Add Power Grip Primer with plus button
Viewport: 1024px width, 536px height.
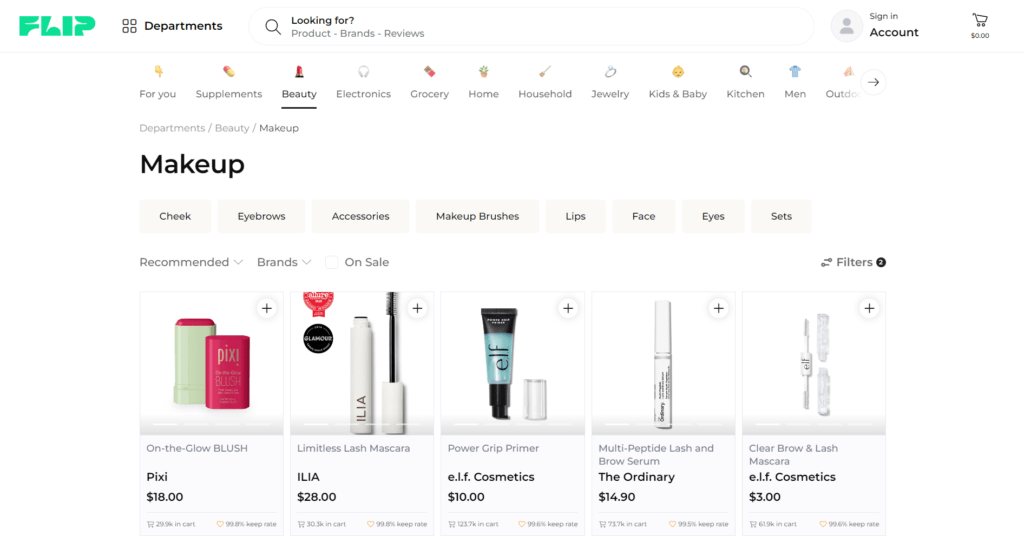(568, 308)
